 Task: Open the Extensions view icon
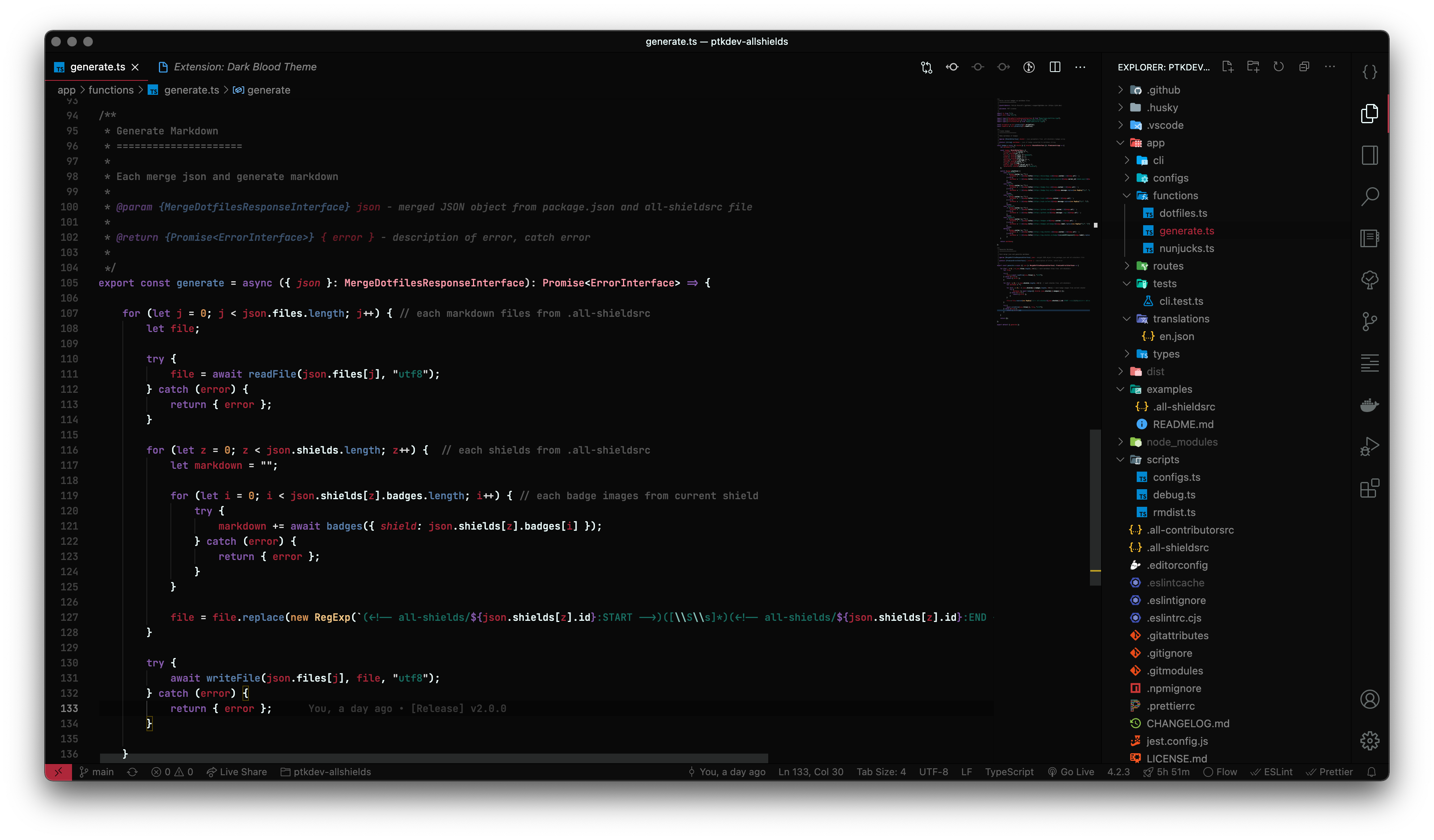pos(1369,488)
